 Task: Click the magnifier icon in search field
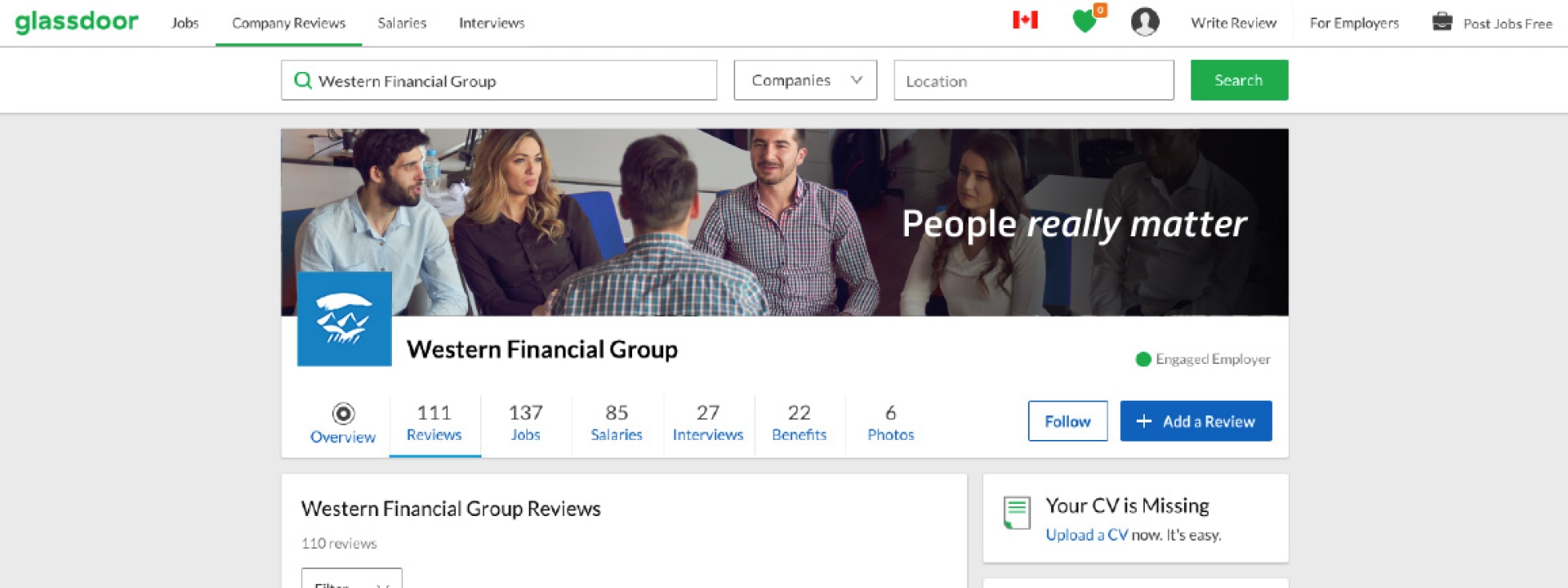click(x=302, y=80)
